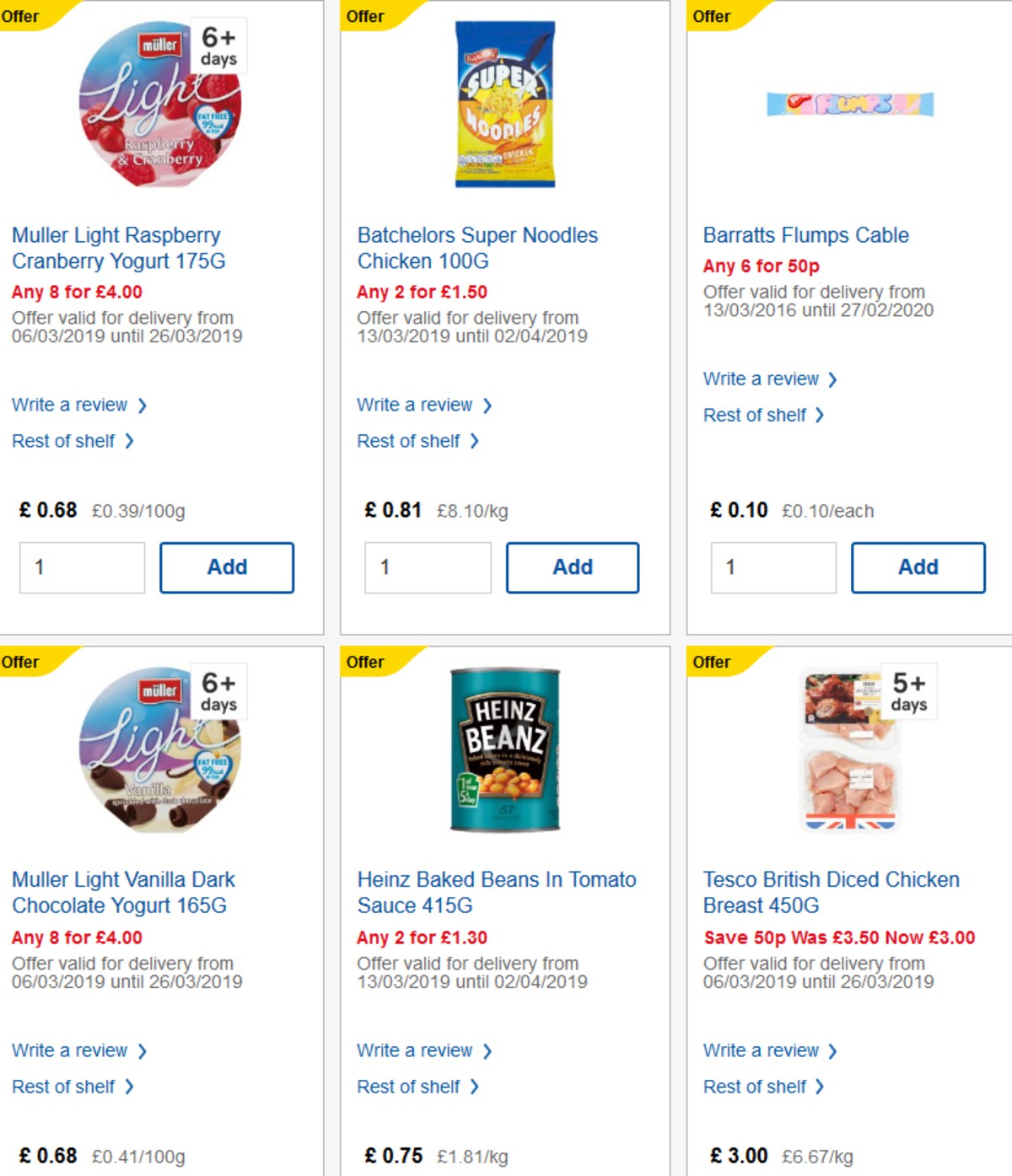Open the Barratts Flumps Cable product link
Screen dimensions: 1012x1176
[806, 235]
